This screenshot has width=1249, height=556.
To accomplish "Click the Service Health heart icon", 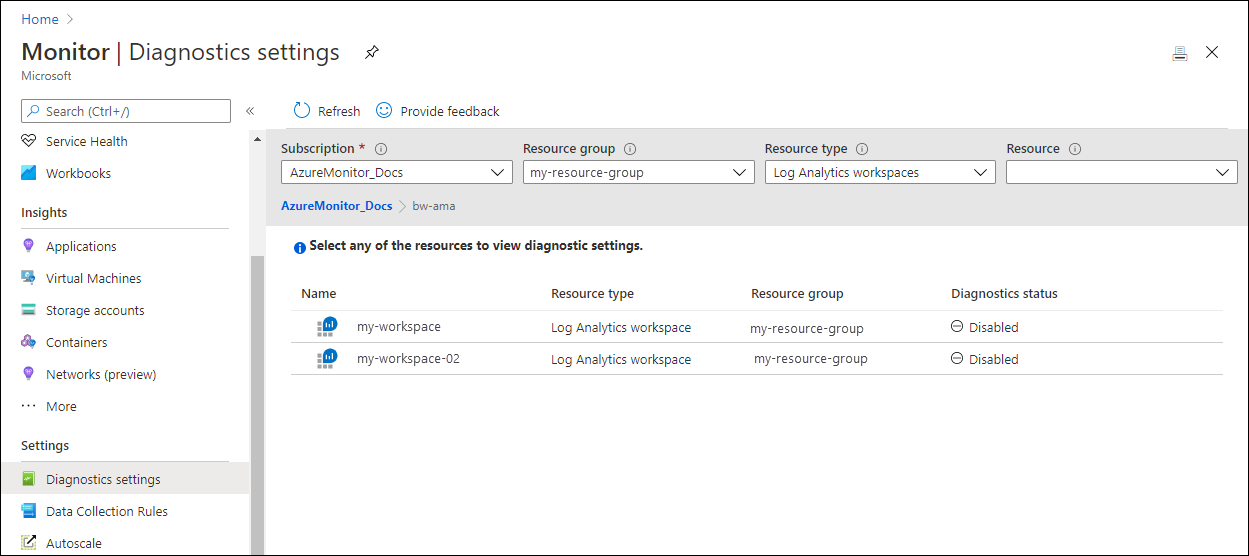I will 28,141.
